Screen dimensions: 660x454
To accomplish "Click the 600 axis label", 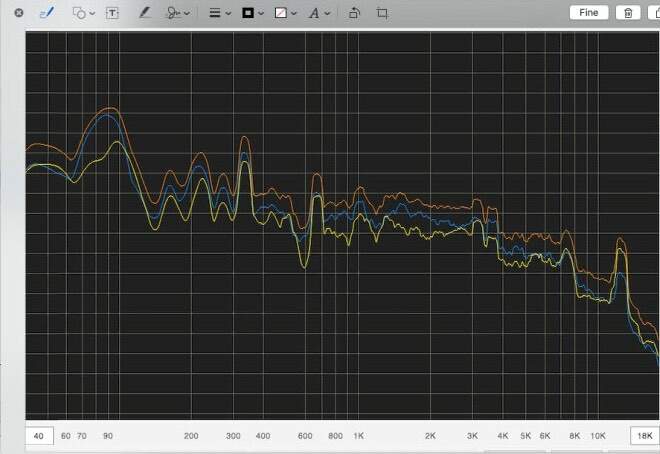I will coord(305,436).
